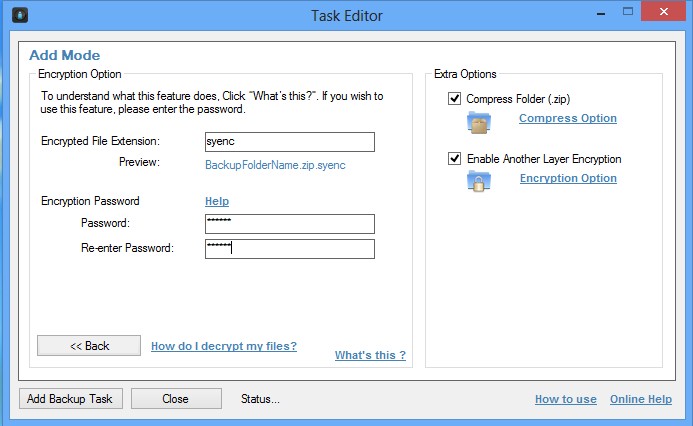Click the Add Backup Task button

(x=70, y=399)
